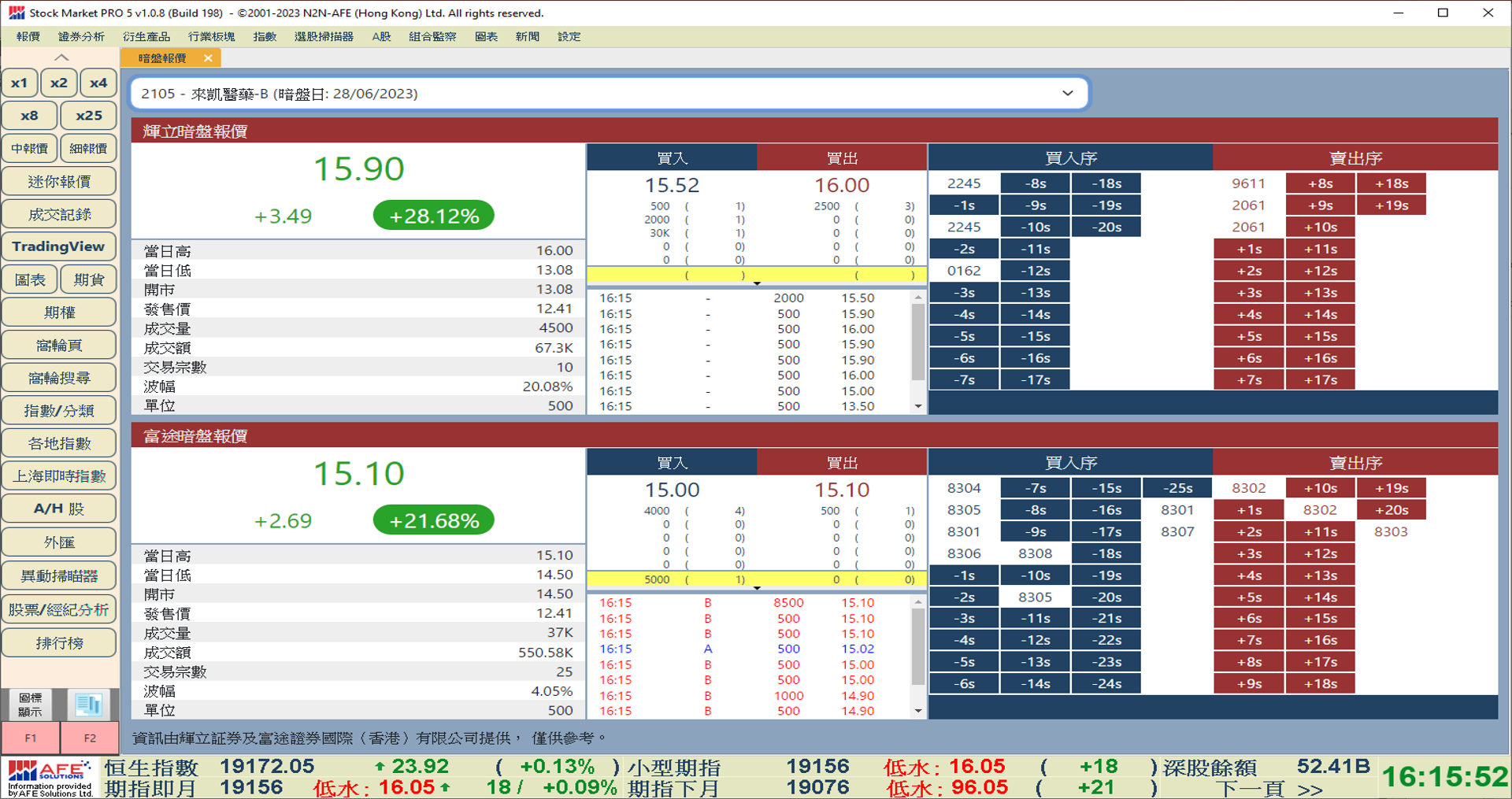
Task: Open 上海即時指數 page
Action: coord(59,476)
